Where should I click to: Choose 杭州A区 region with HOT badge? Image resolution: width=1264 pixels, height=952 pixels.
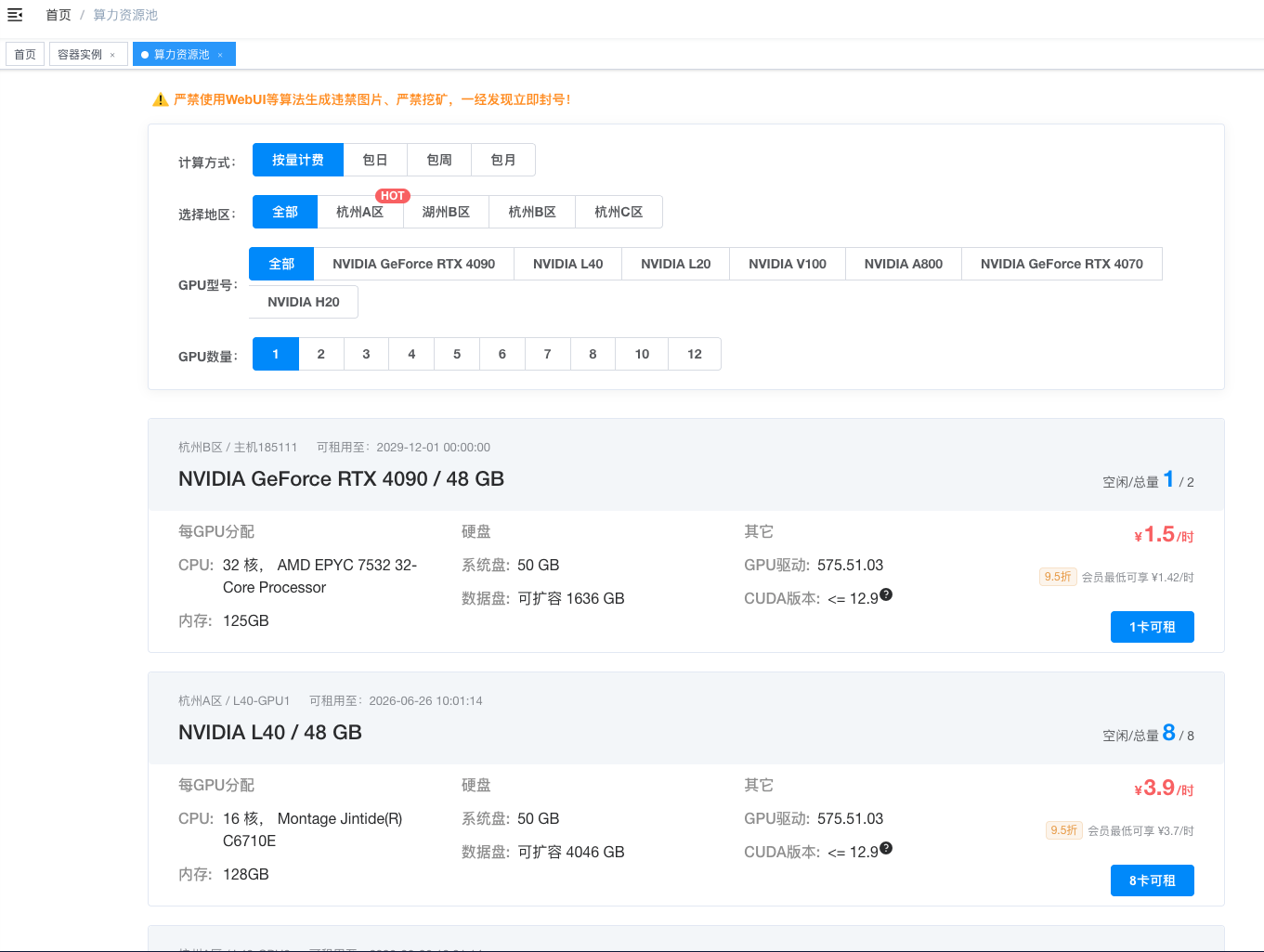tap(360, 212)
